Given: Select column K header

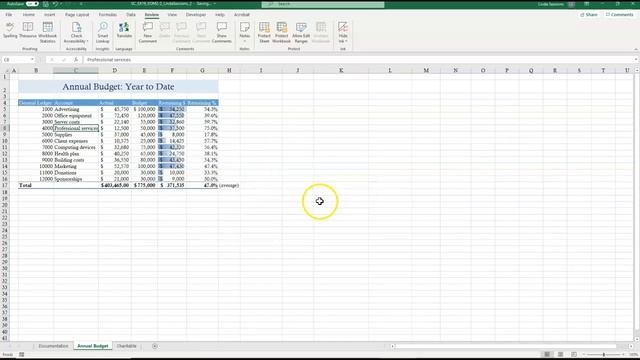Looking at the screenshot, I should point(341,71).
